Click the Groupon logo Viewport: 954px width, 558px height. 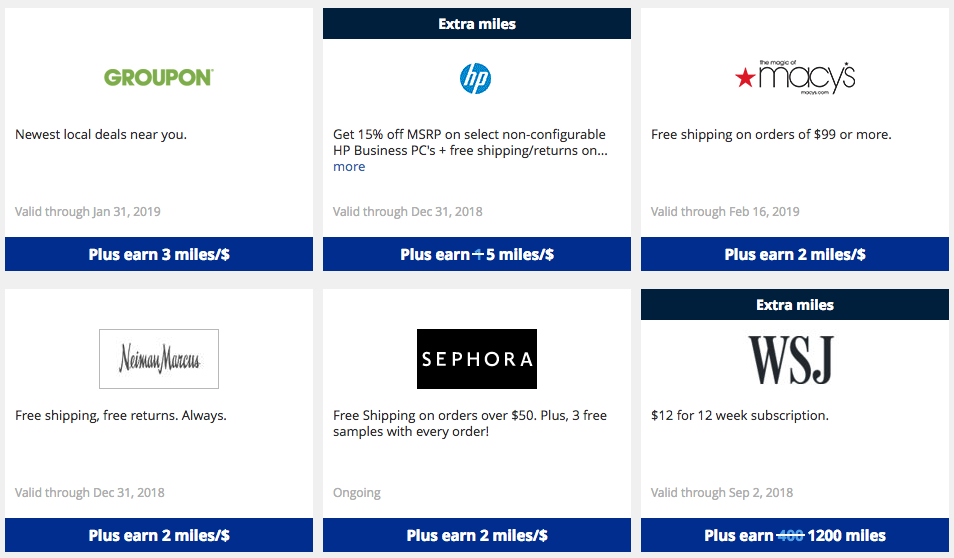point(159,77)
